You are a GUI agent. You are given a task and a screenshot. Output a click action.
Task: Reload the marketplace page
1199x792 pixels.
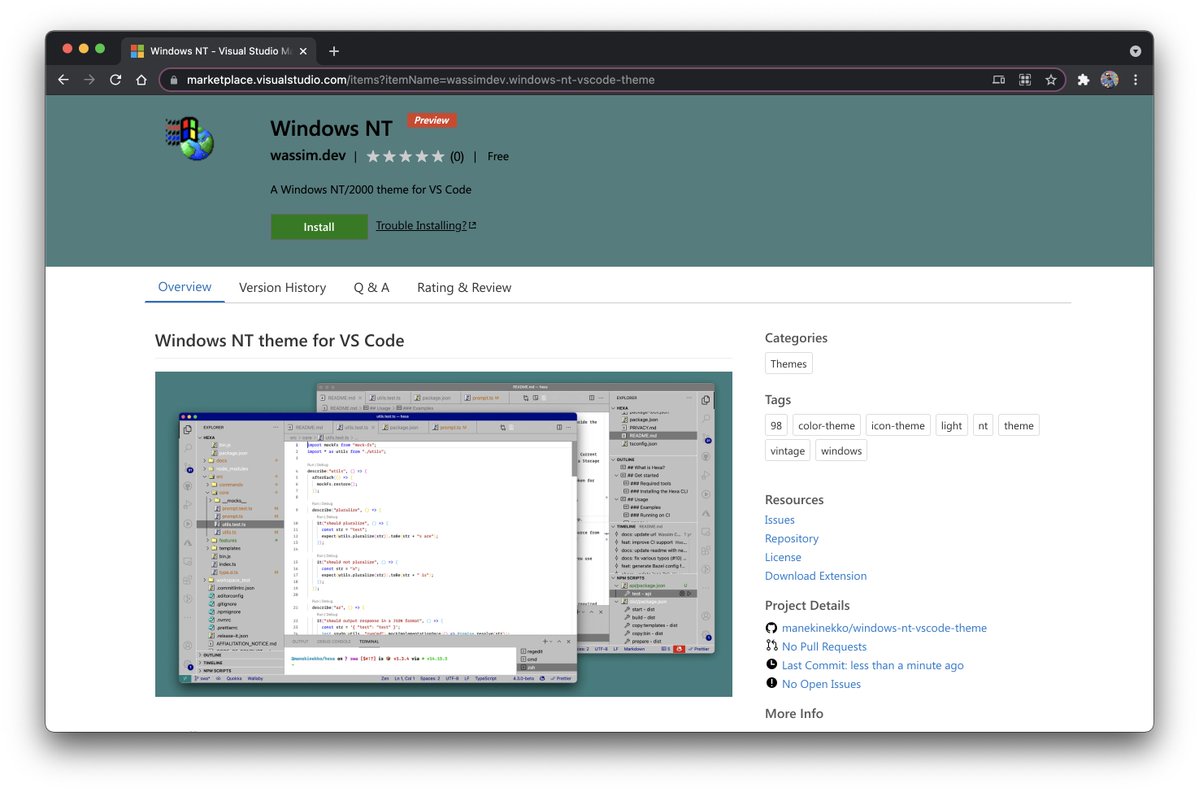coord(115,80)
